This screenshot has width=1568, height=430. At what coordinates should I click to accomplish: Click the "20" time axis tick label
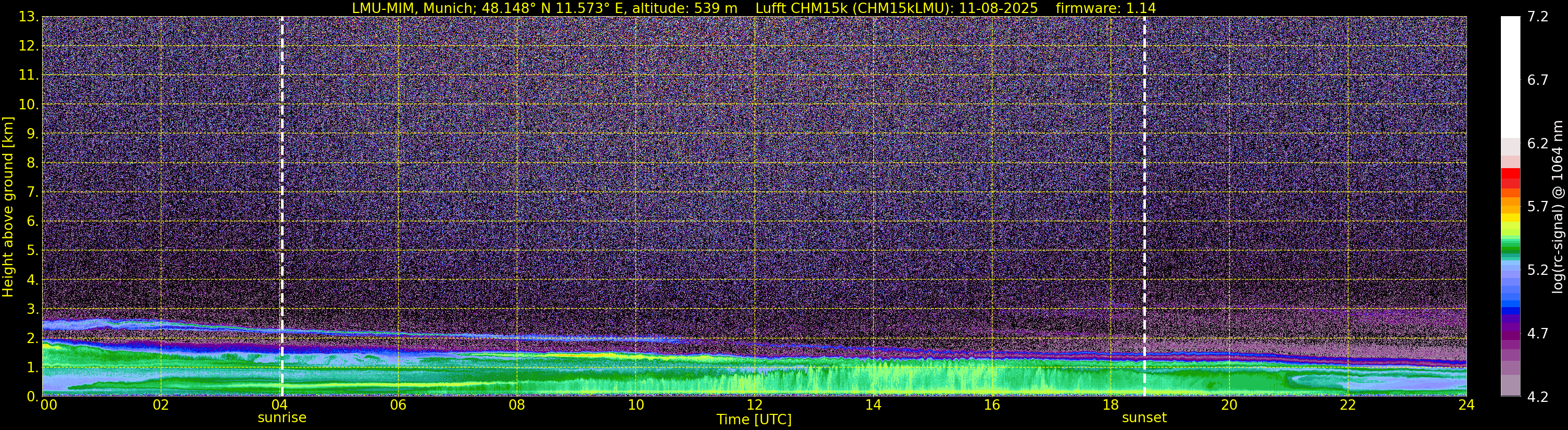[1229, 405]
